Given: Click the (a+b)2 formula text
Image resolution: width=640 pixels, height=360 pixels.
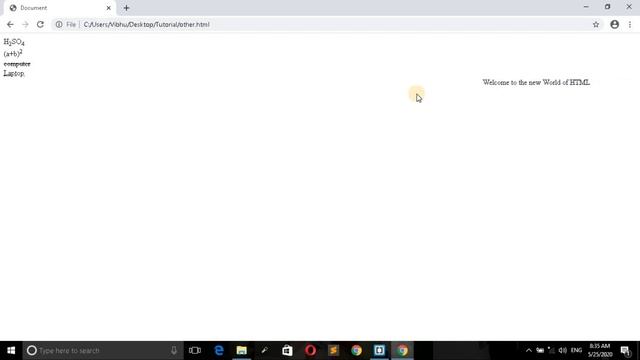Looking at the screenshot, I should tap(13, 53).
